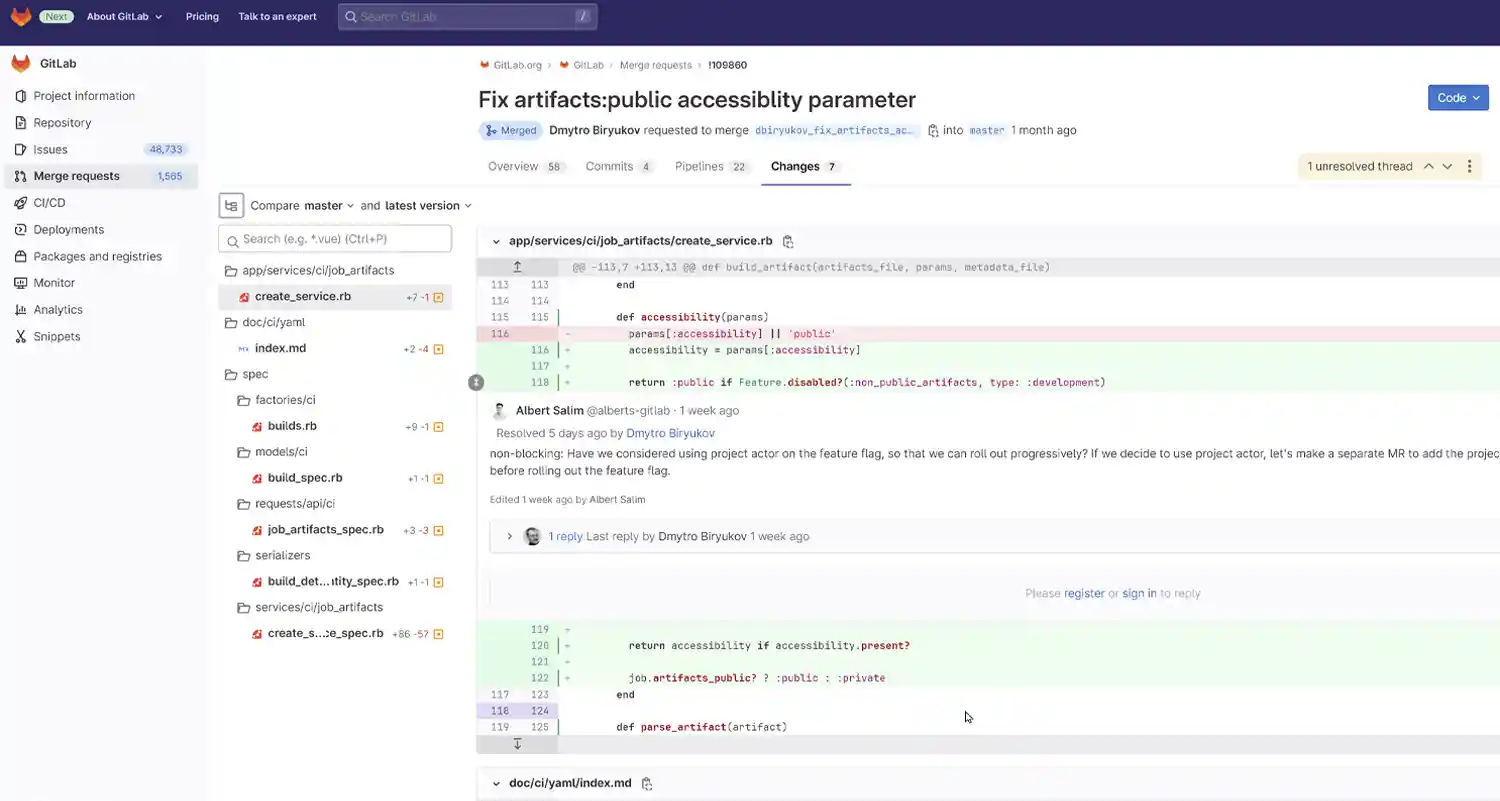Click the GitLab project avatar in sidebar
This screenshot has width=1500, height=801.
21,64
